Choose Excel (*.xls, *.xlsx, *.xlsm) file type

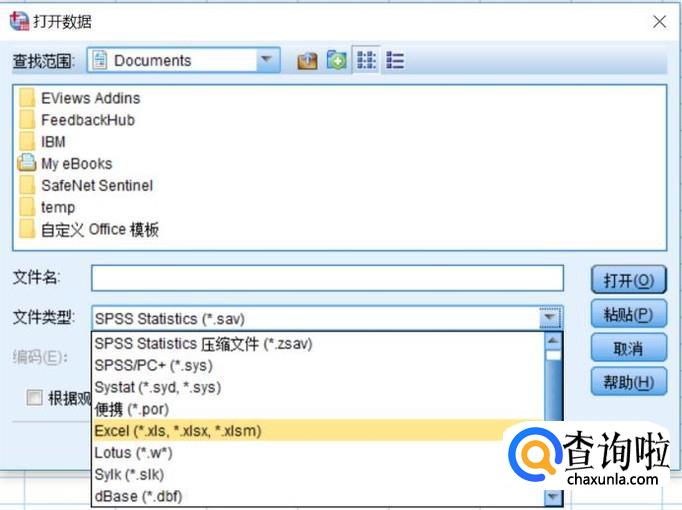(x=318, y=431)
